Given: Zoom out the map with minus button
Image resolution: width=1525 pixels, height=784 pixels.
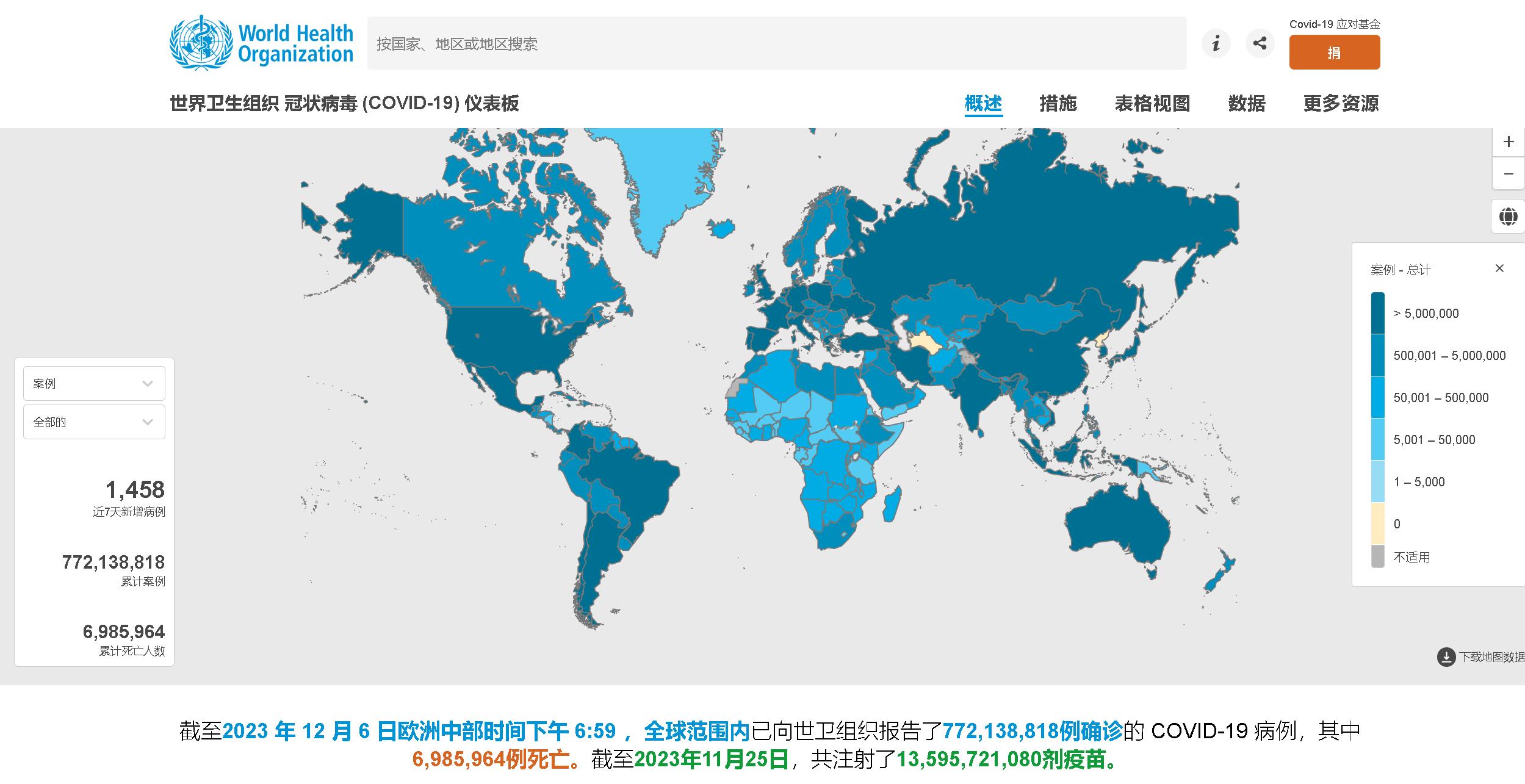Looking at the screenshot, I should 1509,174.
